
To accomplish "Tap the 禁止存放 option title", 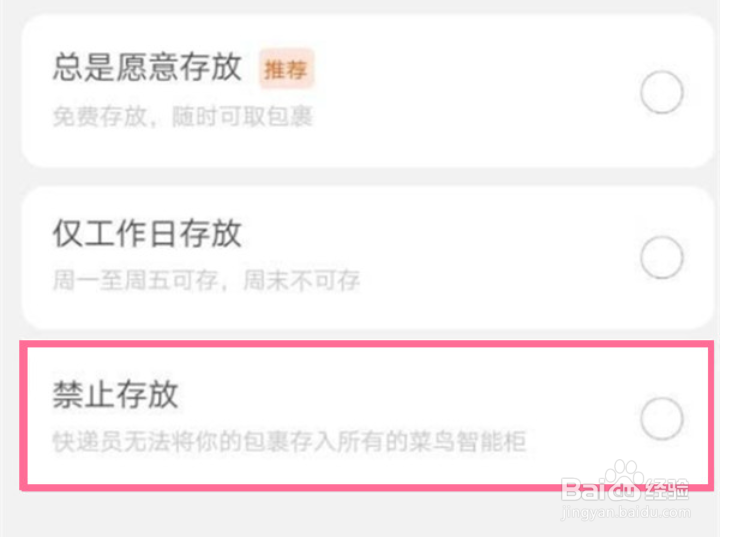I will tap(116, 394).
